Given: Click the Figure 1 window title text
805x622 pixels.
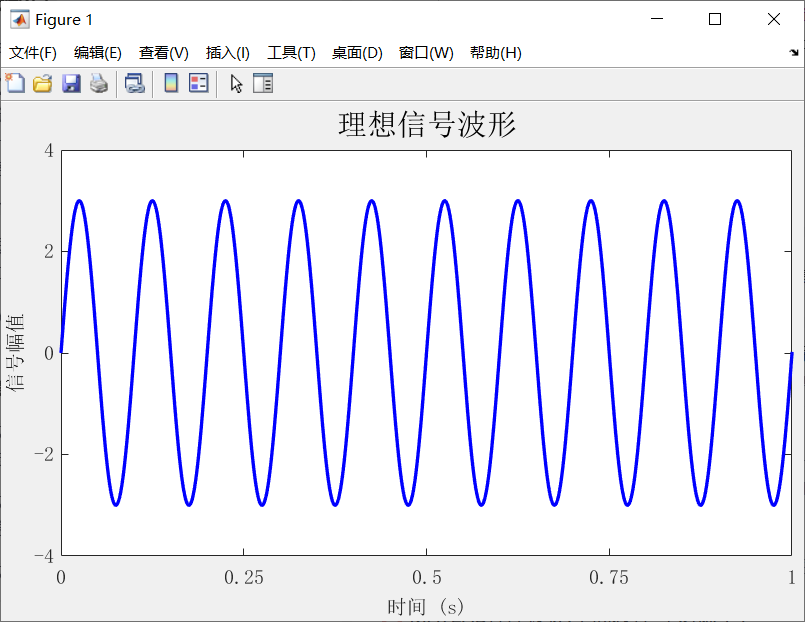Looking at the screenshot, I should [x=64, y=20].
